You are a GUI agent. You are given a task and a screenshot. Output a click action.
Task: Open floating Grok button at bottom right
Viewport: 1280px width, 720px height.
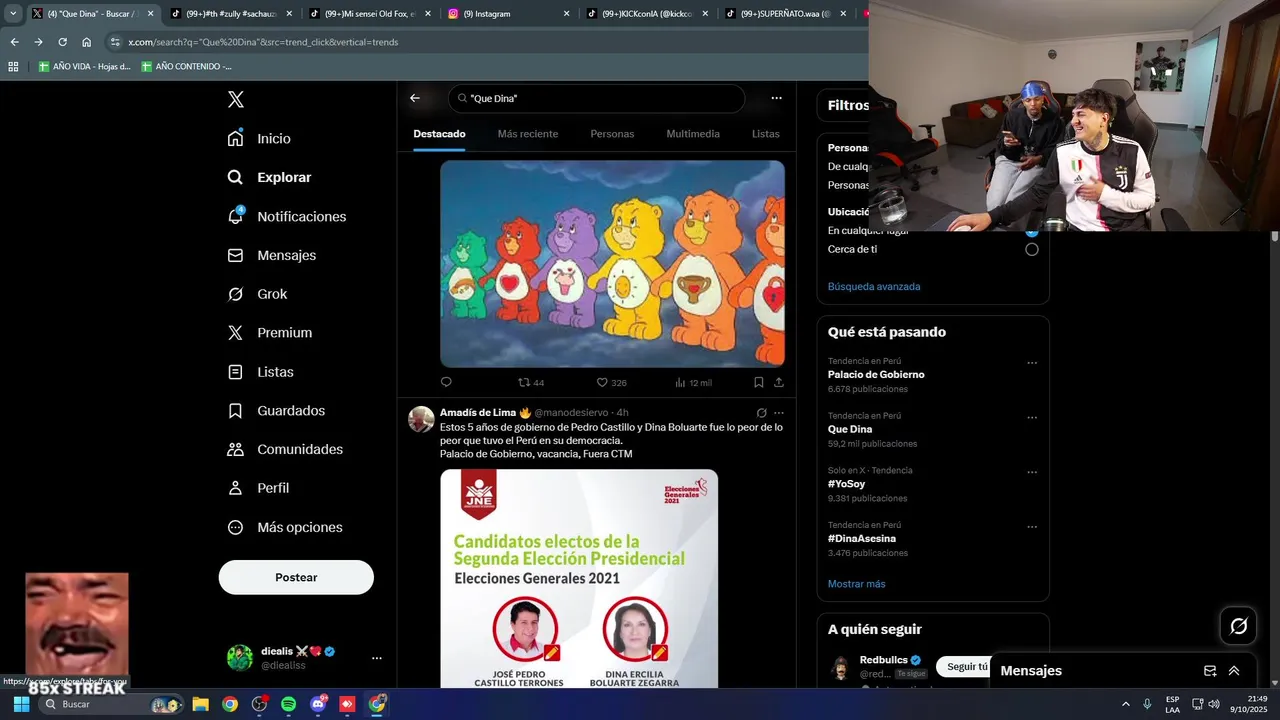click(x=1239, y=626)
